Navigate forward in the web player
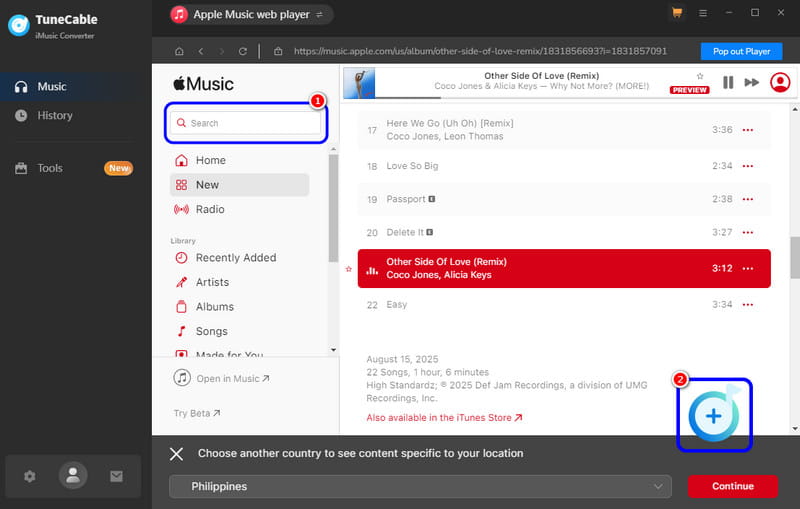Image resolution: width=800 pixels, height=509 pixels. coord(221,51)
